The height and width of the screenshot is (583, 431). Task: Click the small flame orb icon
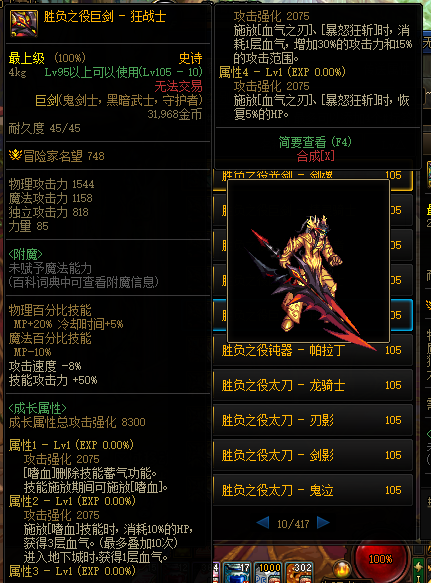(341, 569)
